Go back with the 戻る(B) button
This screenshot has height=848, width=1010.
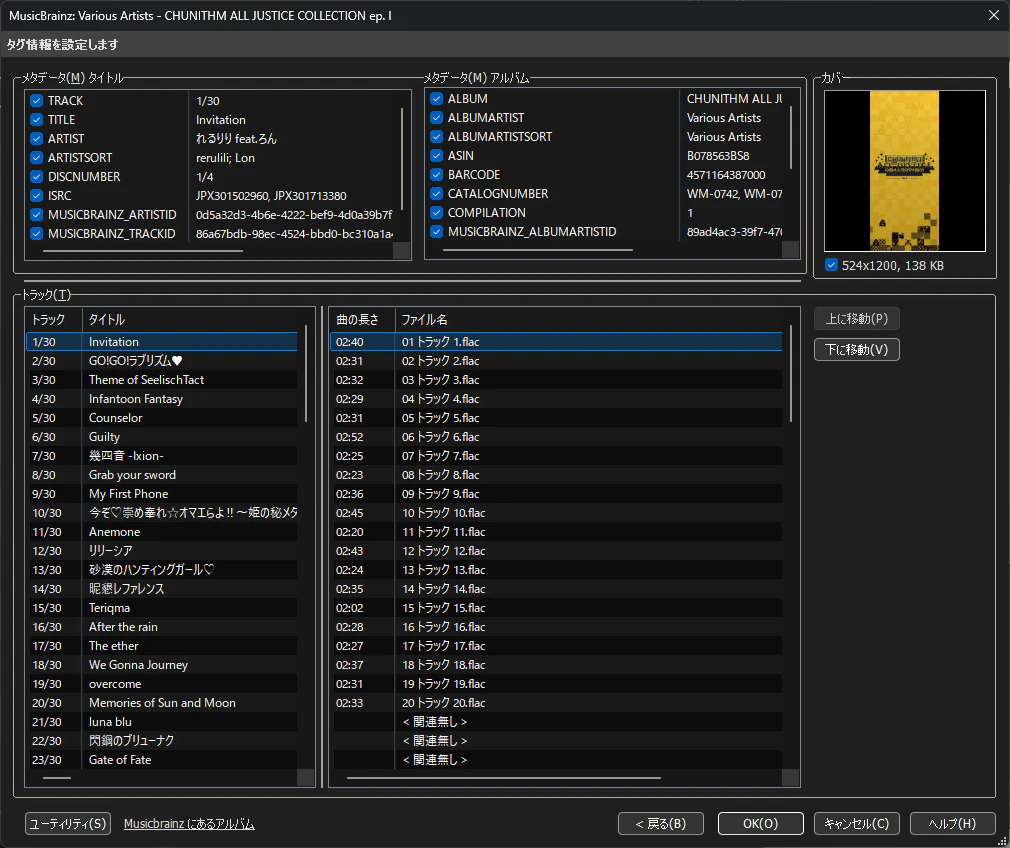click(662, 824)
